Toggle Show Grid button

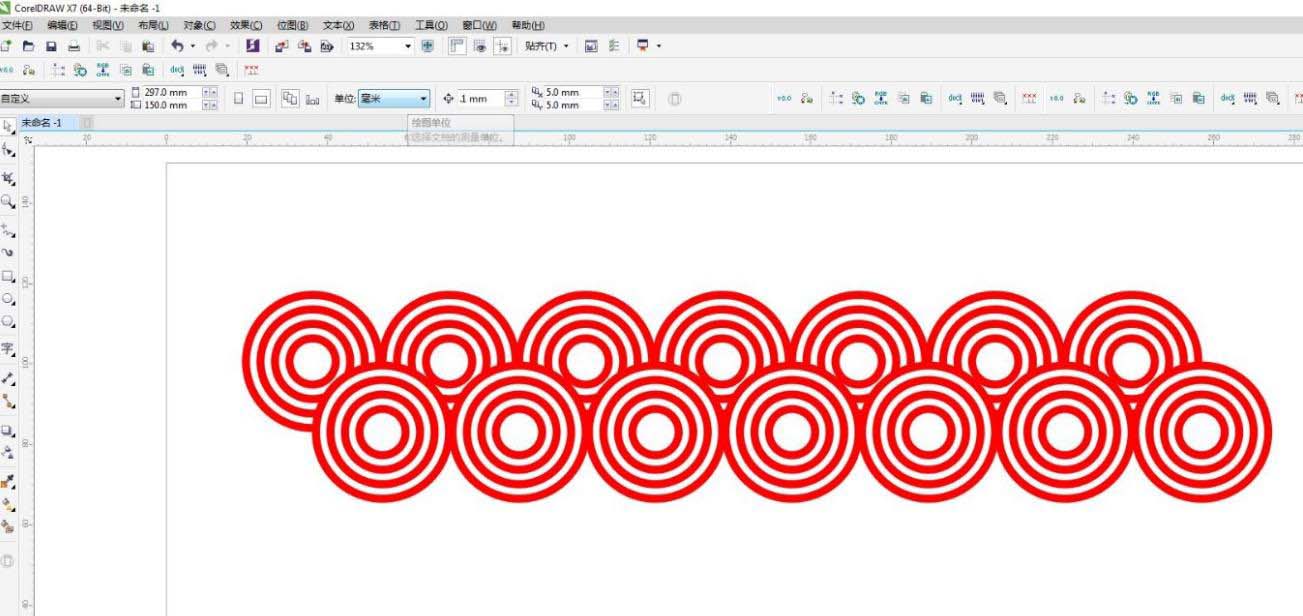(479, 46)
